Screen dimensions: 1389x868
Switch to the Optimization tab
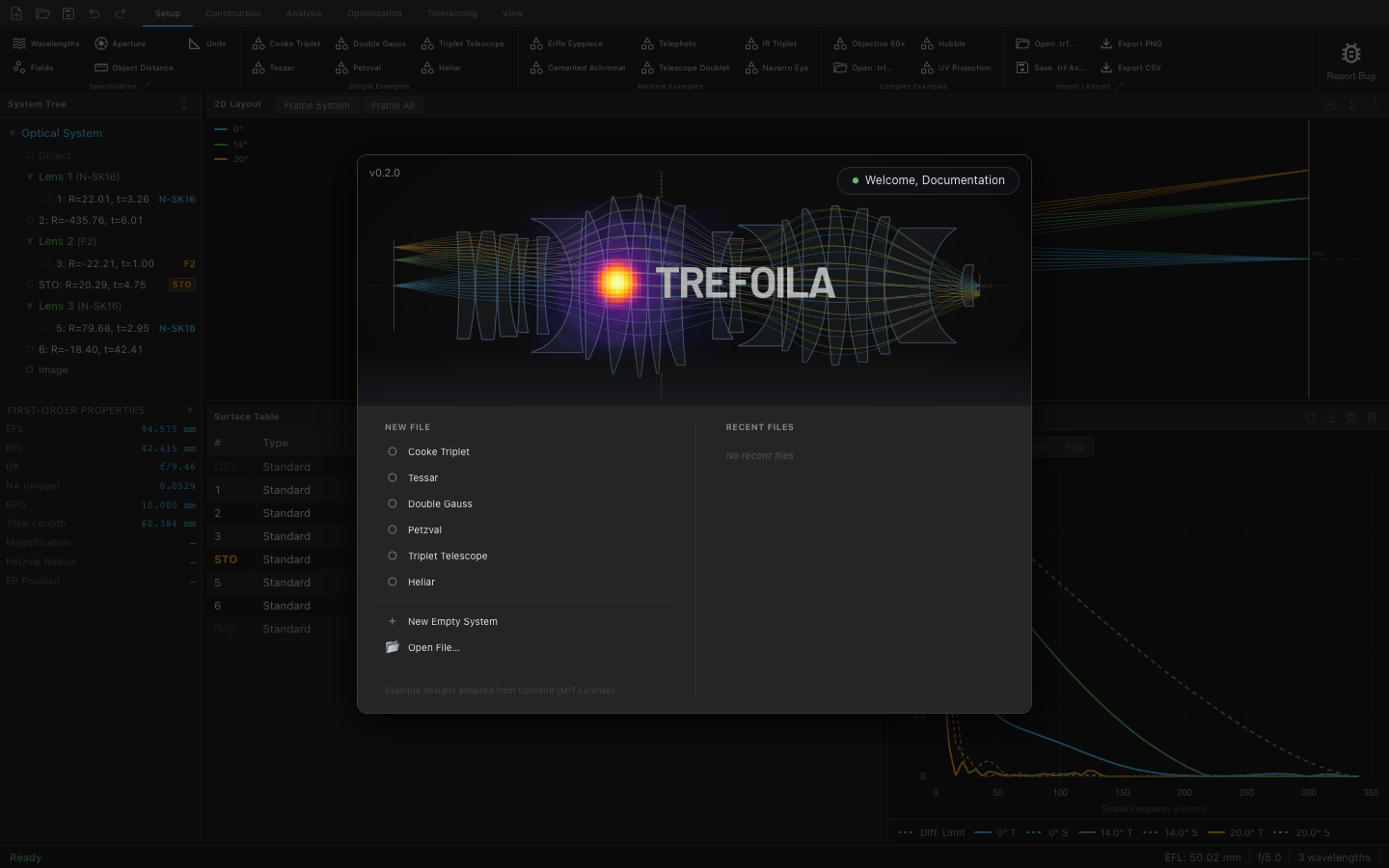coord(374,13)
